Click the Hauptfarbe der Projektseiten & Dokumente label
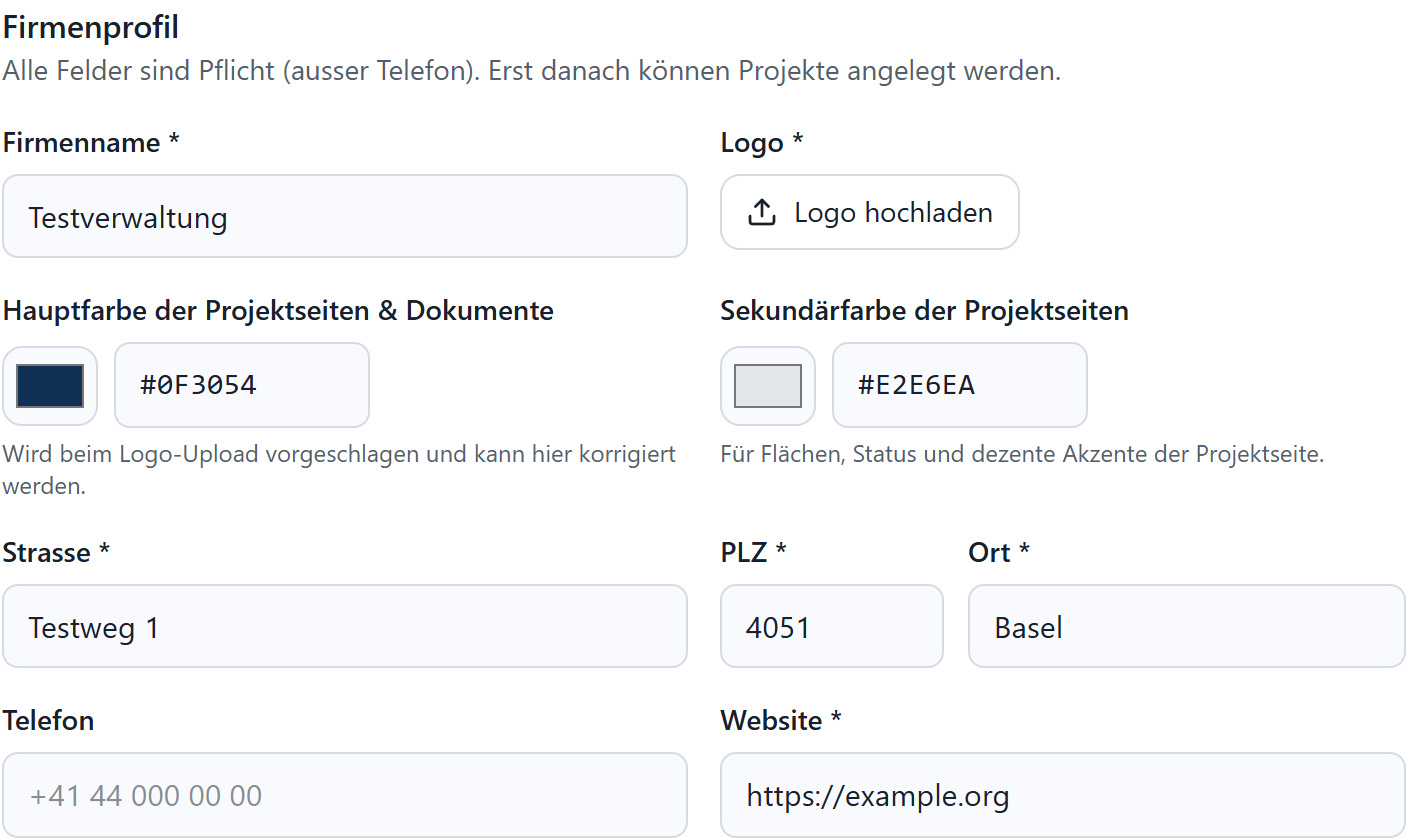The height and width of the screenshot is (838, 1408). pyautogui.click(x=278, y=311)
